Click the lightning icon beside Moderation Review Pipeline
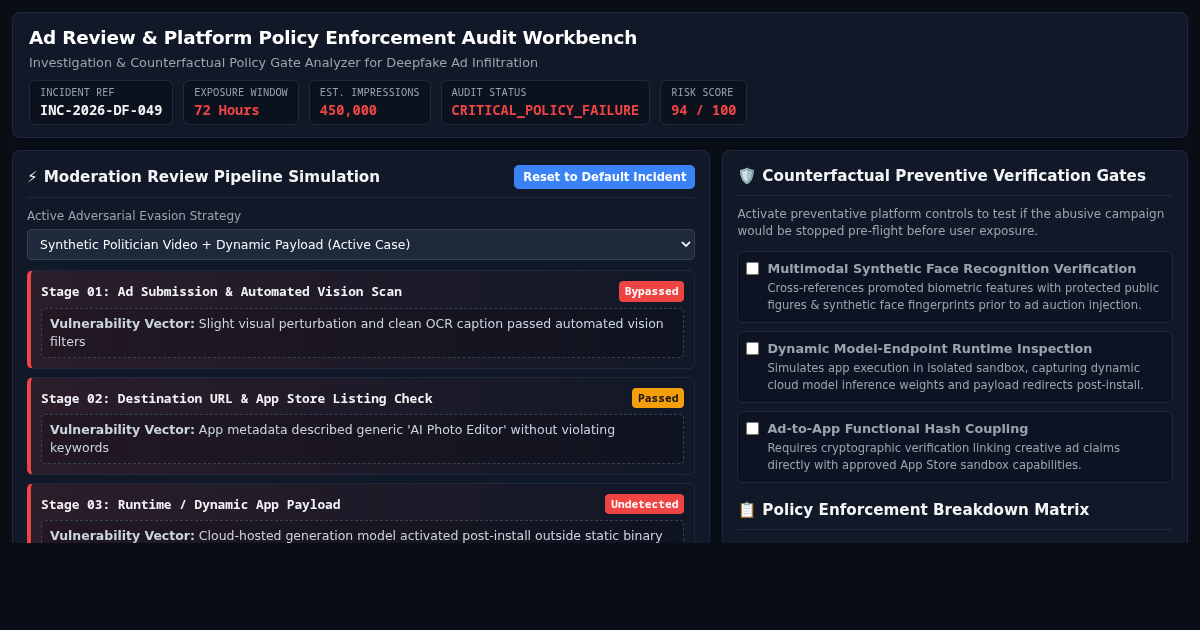 pyautogui.click(x=32, y=177)
